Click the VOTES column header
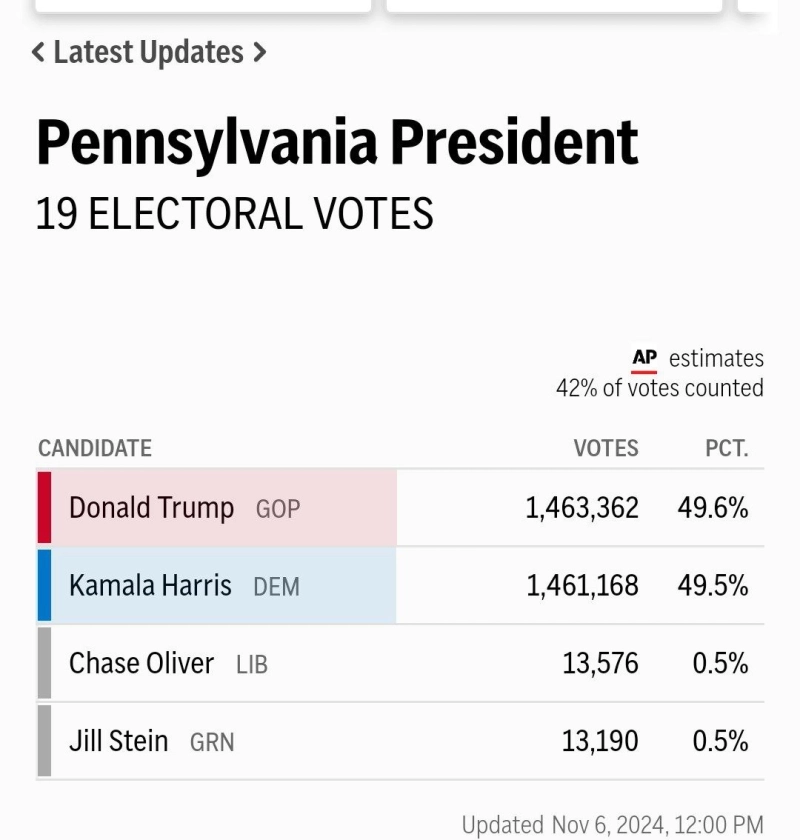The width and height of the screenshot is (800, 840). (x=606, y=448)
